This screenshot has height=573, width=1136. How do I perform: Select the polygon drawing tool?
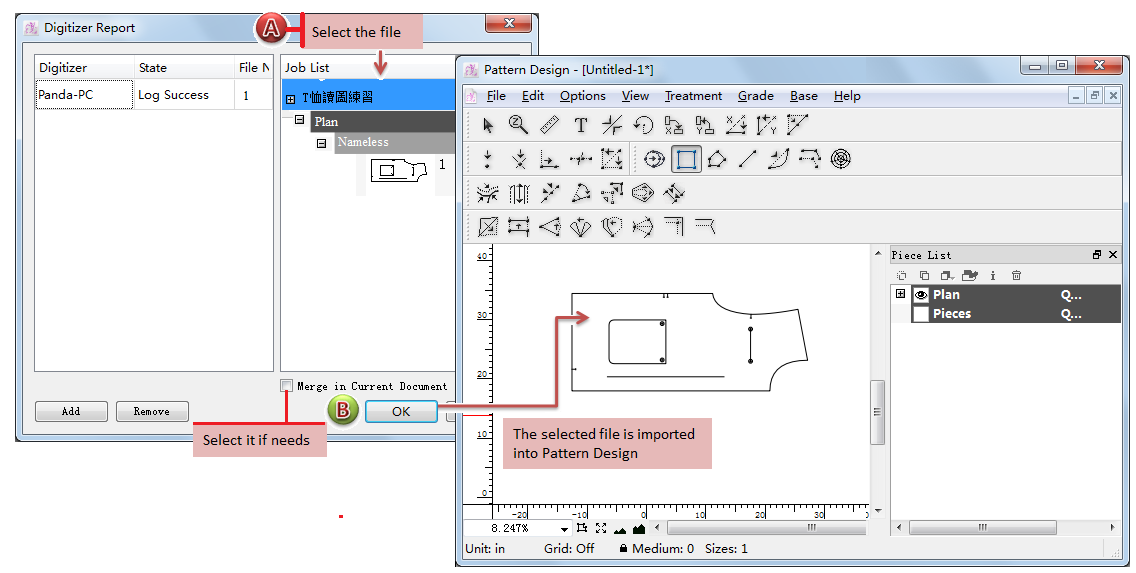click(716, 159)
